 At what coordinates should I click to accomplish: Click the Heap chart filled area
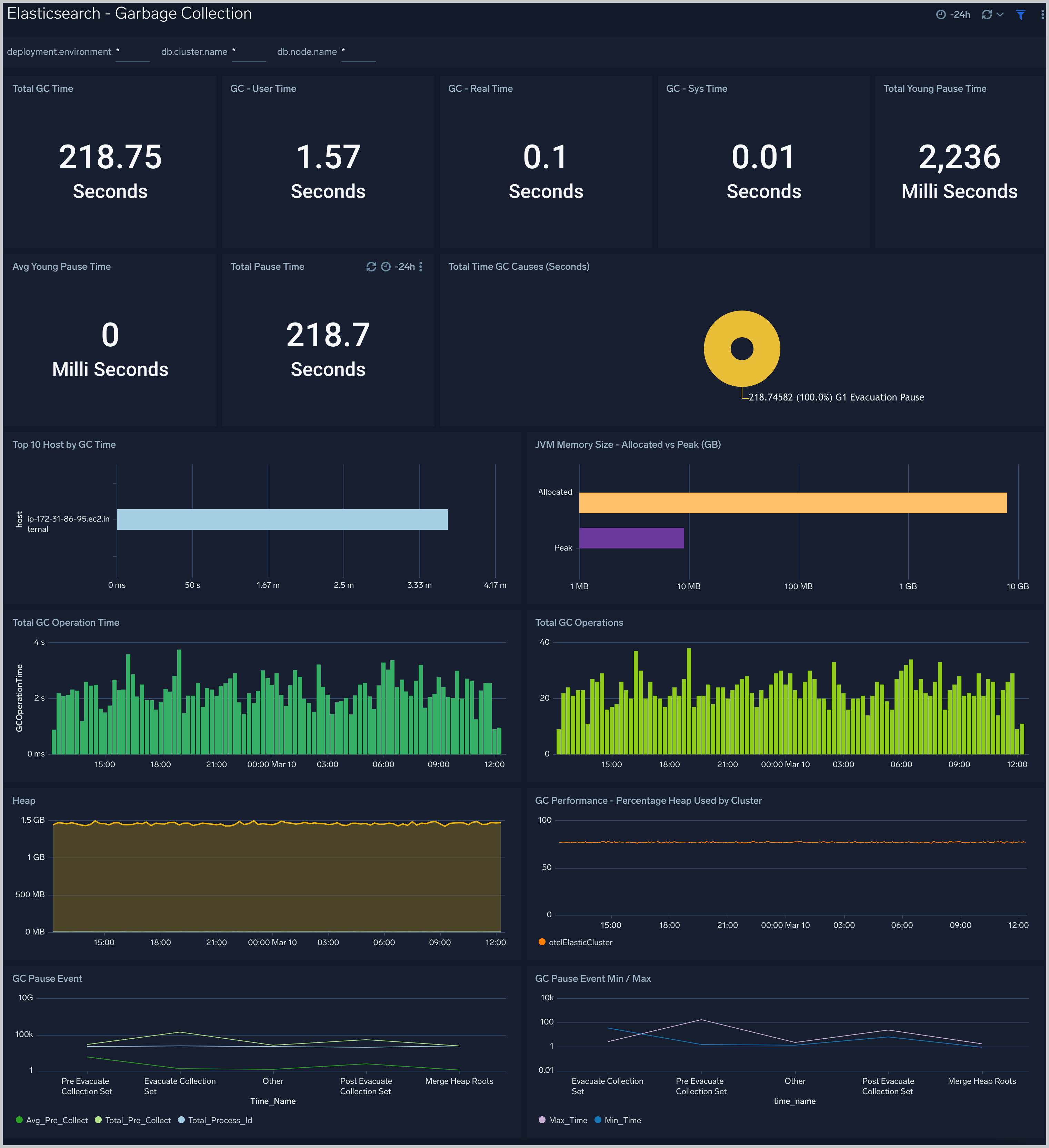tap(277, 877)
